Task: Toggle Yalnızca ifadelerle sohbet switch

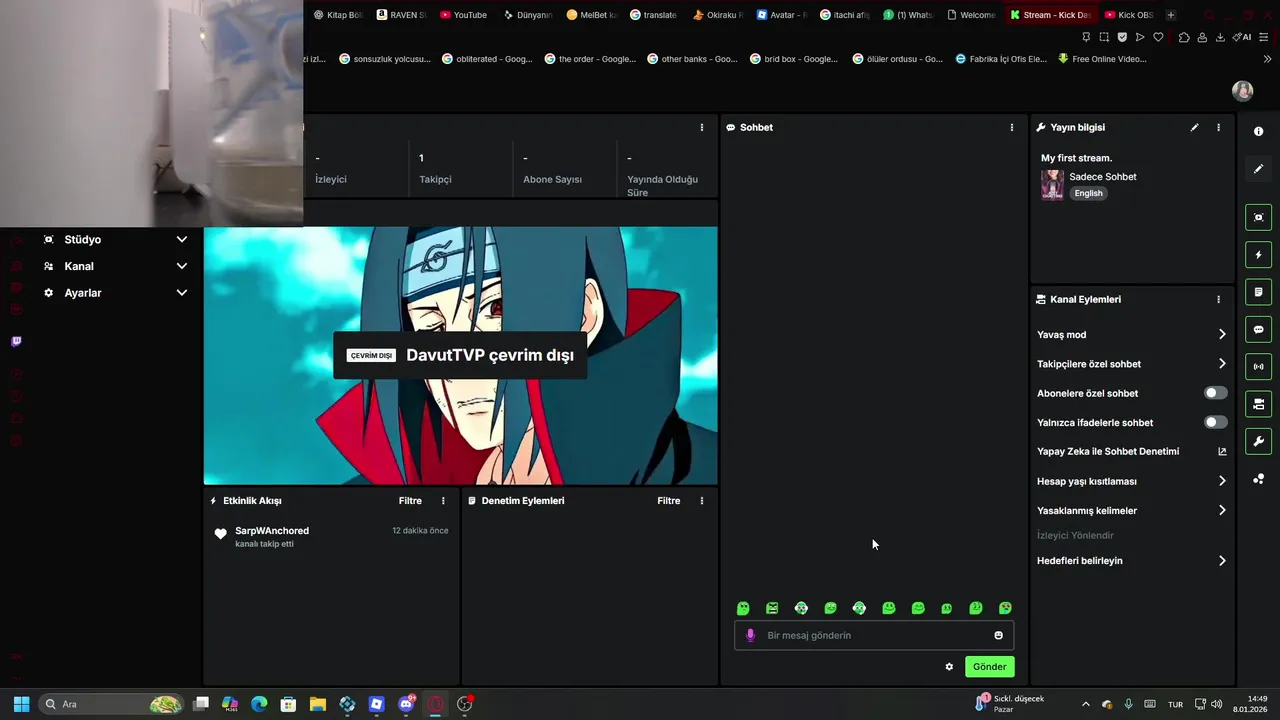Action: pos(1215,422)
